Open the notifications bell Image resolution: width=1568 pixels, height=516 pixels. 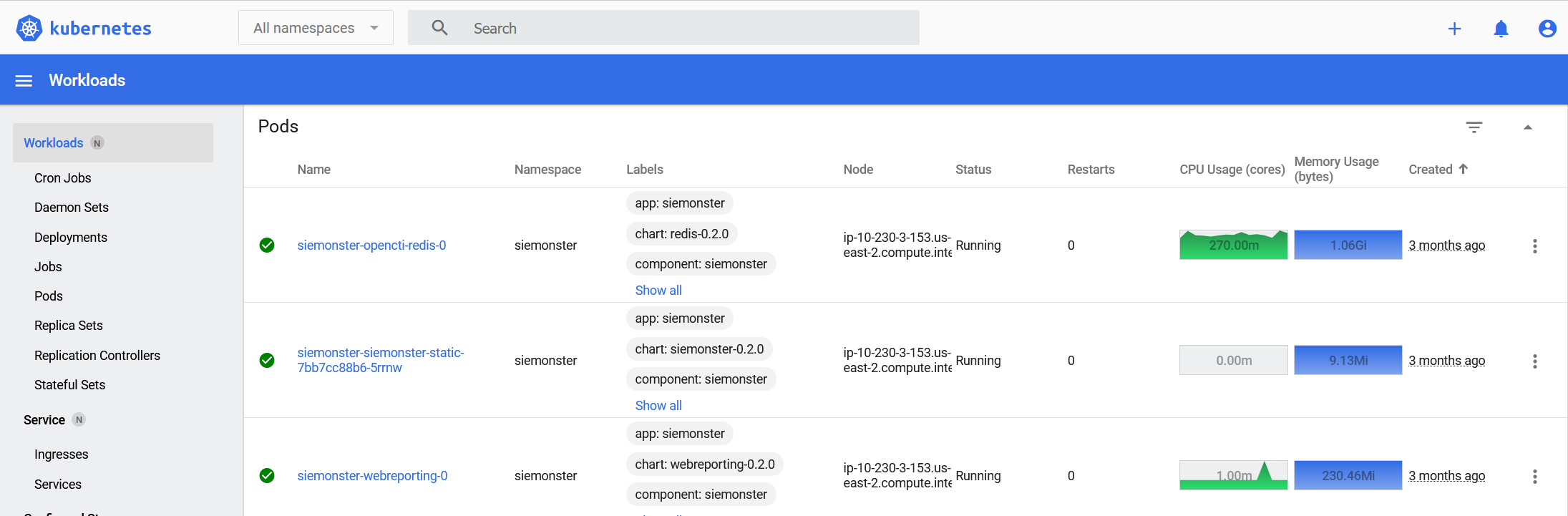tap(1501, 29)
